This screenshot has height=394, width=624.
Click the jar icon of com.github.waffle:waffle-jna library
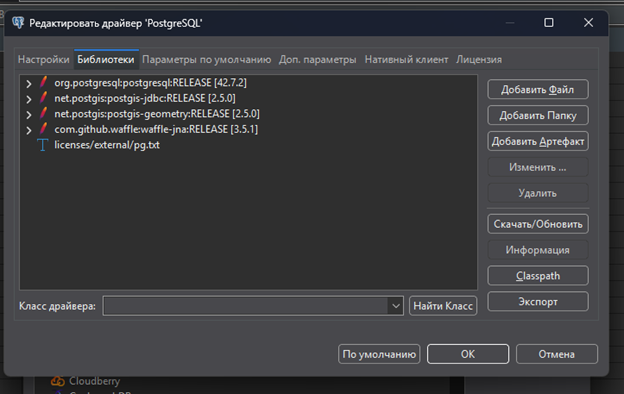[43, 129]
